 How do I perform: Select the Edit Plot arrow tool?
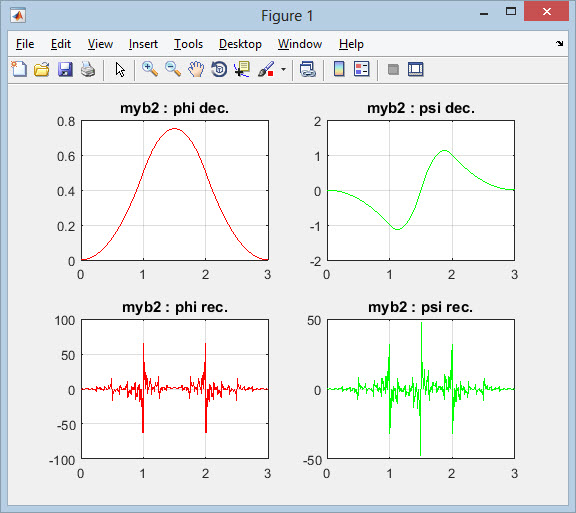click(x=120, y=69)
